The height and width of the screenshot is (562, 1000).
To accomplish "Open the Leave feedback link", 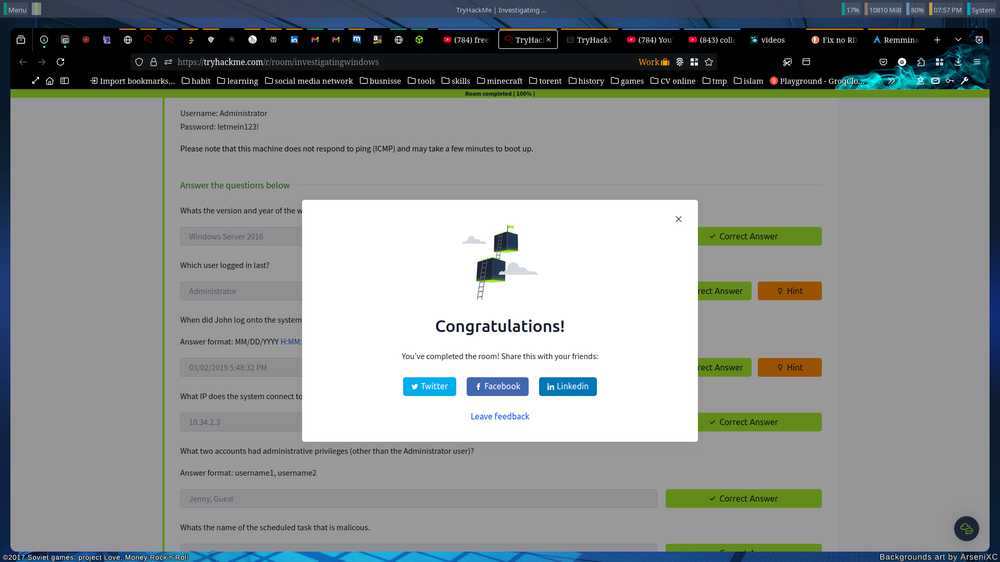I will (x=500, y=416).
